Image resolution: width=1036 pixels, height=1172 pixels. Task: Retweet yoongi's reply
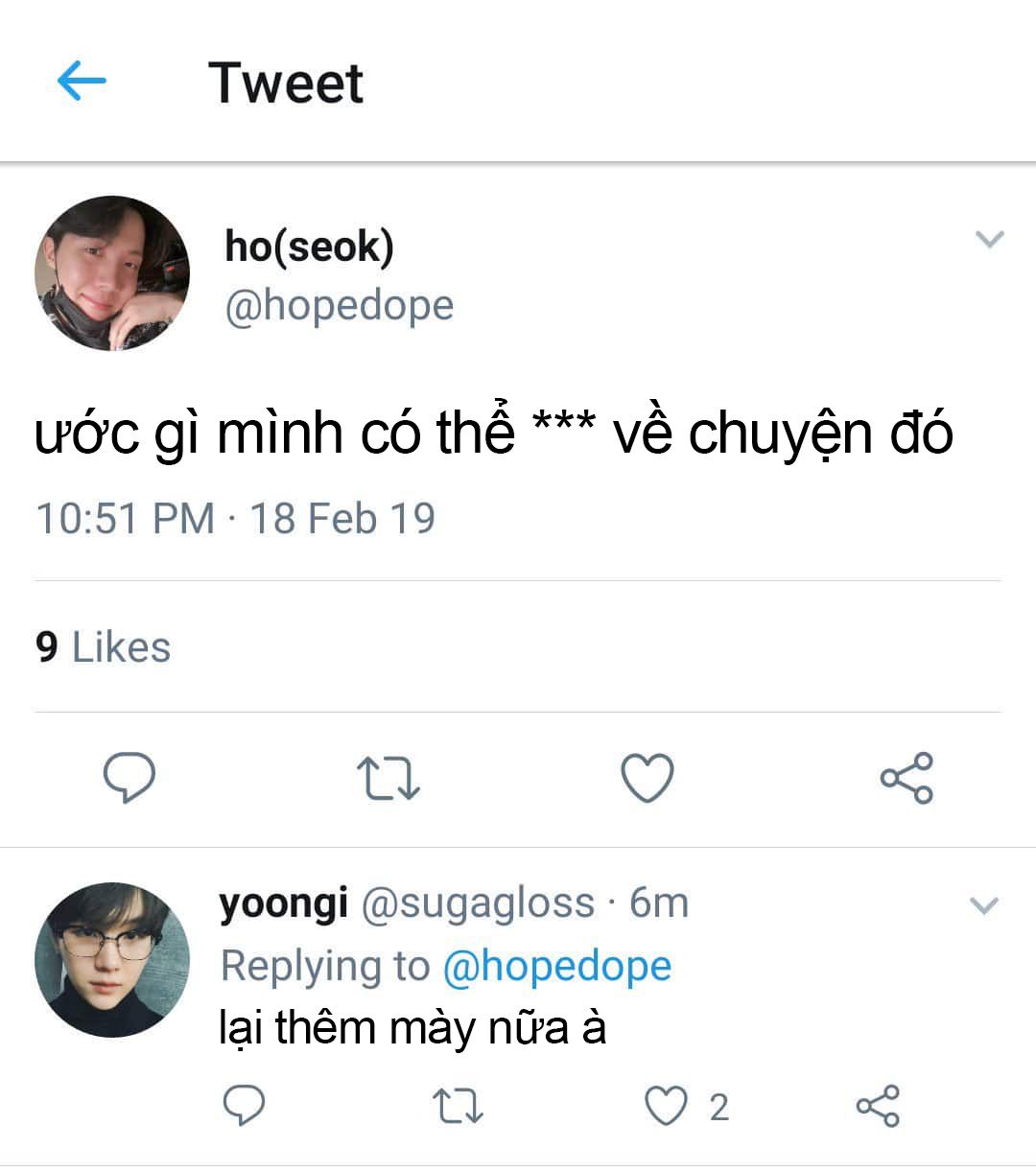[x=458, y=1106]
